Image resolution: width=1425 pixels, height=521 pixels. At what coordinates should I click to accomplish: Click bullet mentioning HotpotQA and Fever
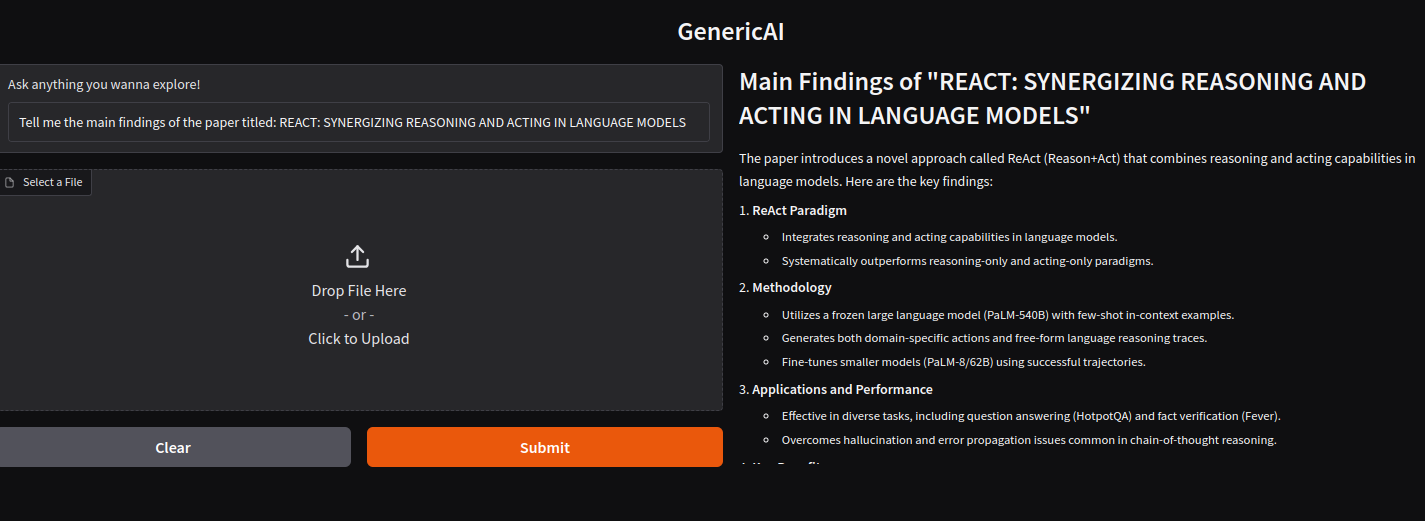(x=1031, y=416)
